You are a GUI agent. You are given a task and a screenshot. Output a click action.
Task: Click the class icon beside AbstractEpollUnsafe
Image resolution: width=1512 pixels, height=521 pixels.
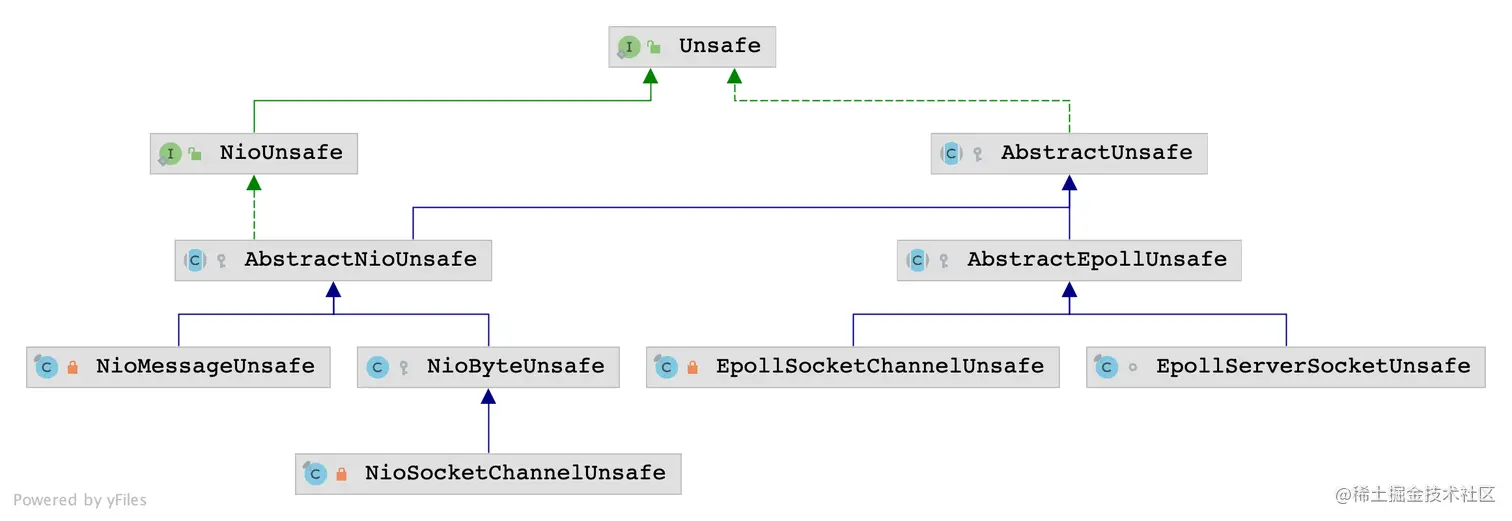pos(917,260)
